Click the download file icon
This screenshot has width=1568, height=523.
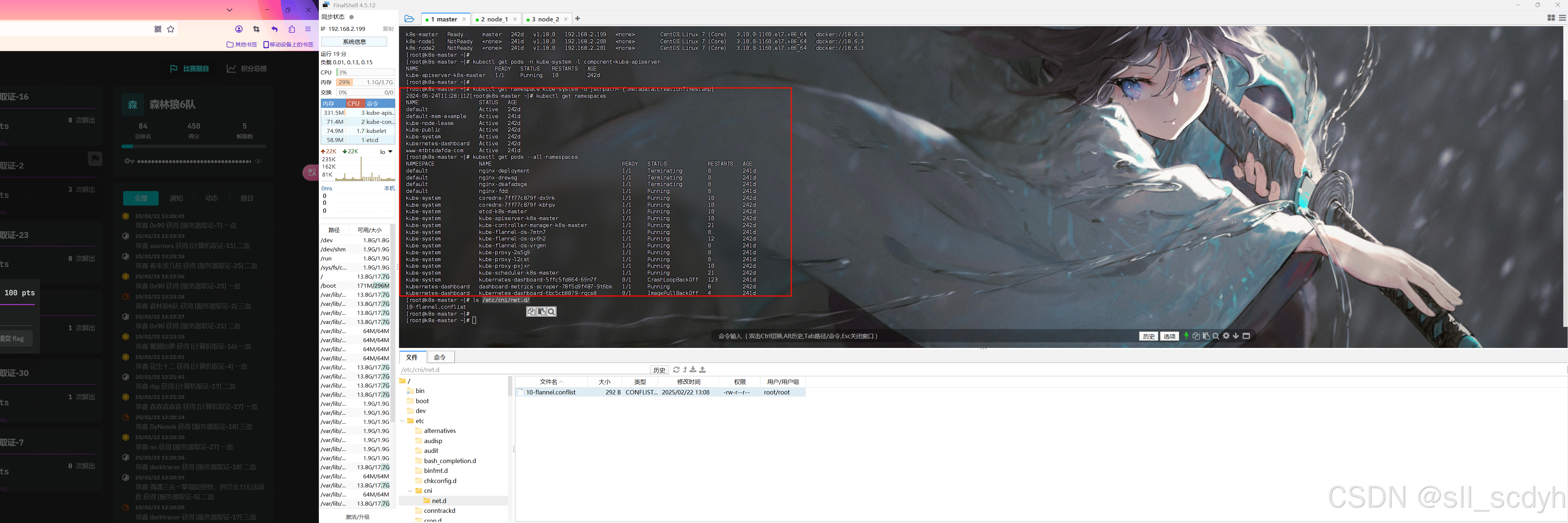[693, 370]
